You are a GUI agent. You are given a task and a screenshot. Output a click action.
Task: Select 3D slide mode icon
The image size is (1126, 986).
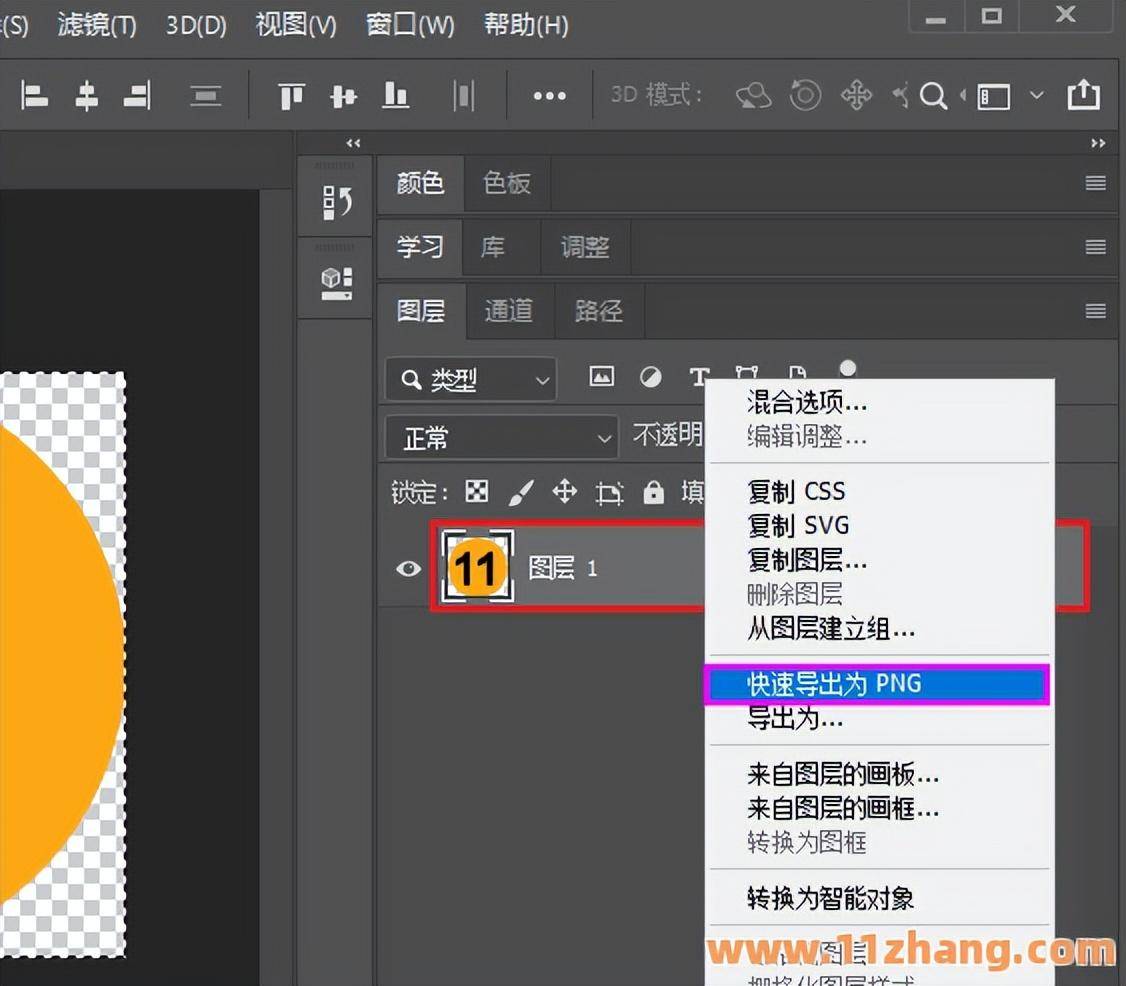tap(901, 95)
